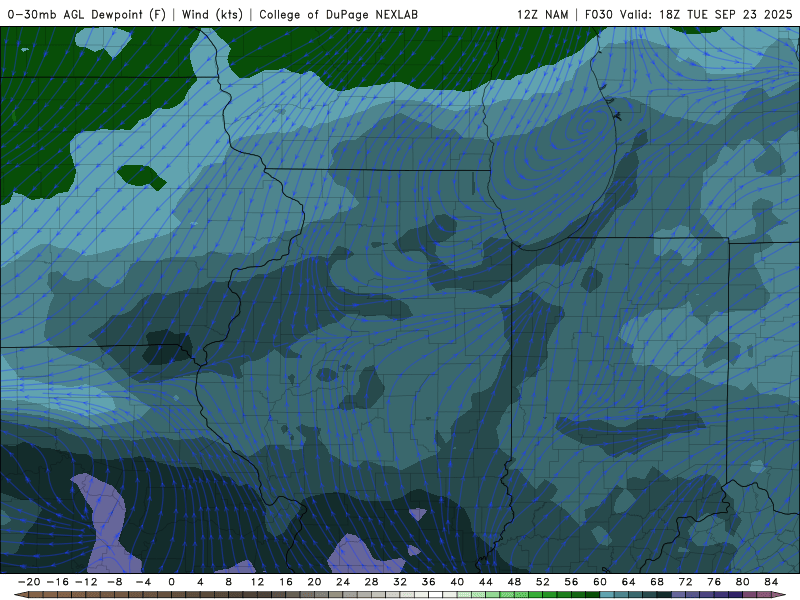Click the 48 dewpoint scale label
Screen dimensions: 800x600
pyautogui.click(x=514, y=582)
